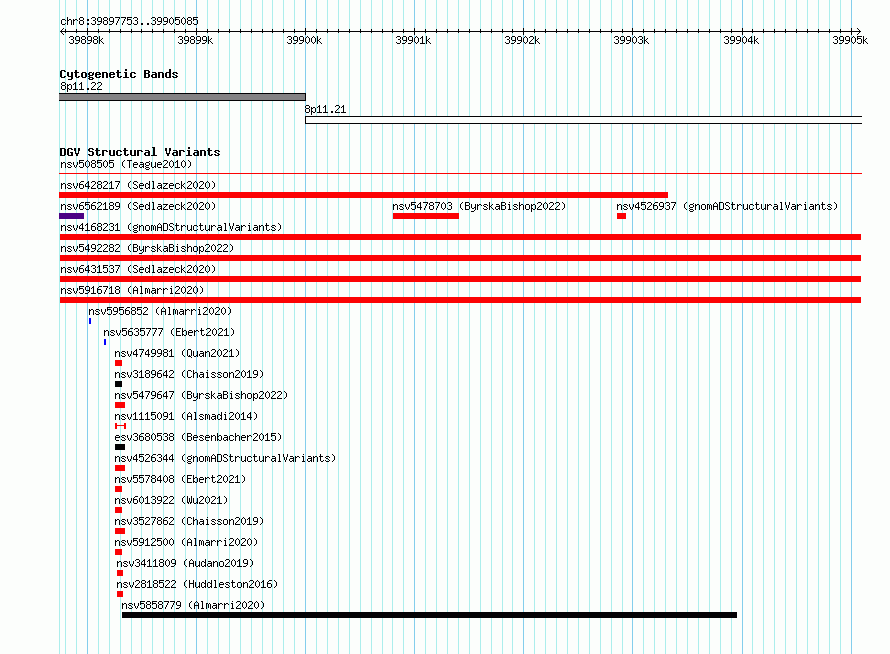This screenshot has width=890, height=654.
Task: Click the 39900k ruler position
Action: coord(304,40)
